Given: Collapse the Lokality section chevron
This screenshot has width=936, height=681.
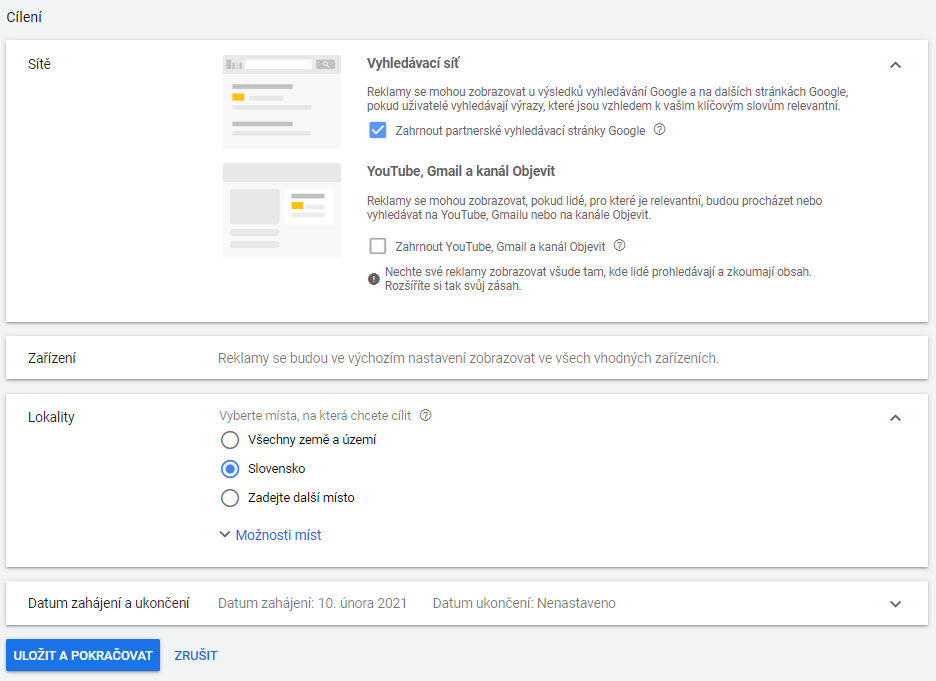Looking at the screenshot, I should (x=895, y=418).
